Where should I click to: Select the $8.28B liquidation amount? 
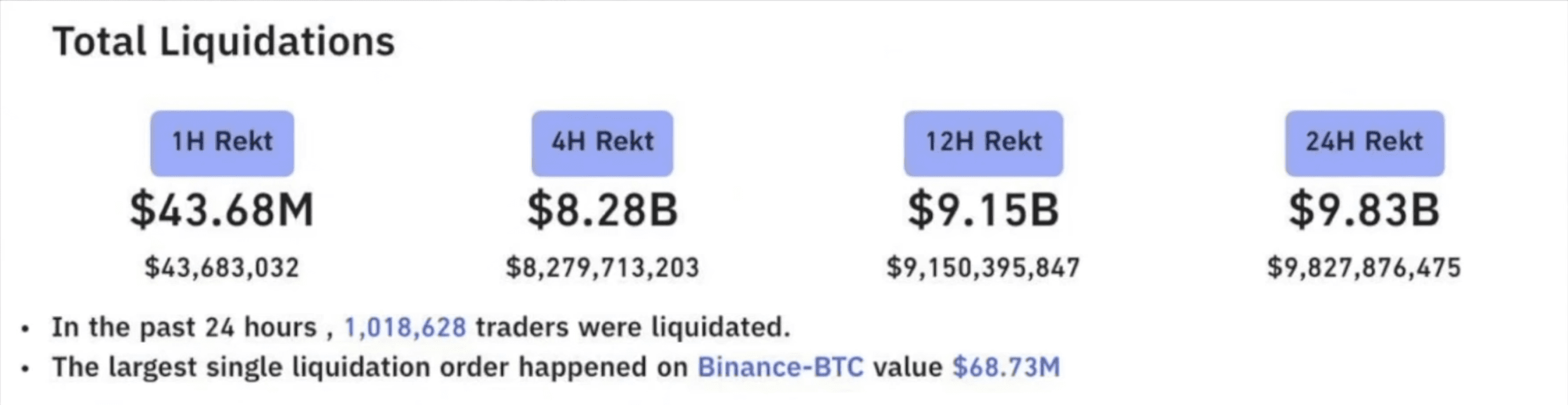pyautogui.click(x=602, y=210)
